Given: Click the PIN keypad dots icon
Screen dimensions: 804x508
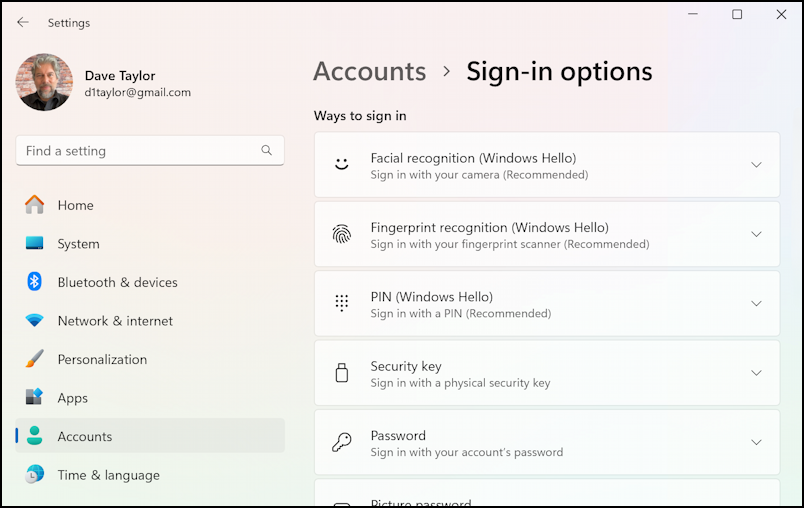Looking at the screenshot, I should click(341, 303).
